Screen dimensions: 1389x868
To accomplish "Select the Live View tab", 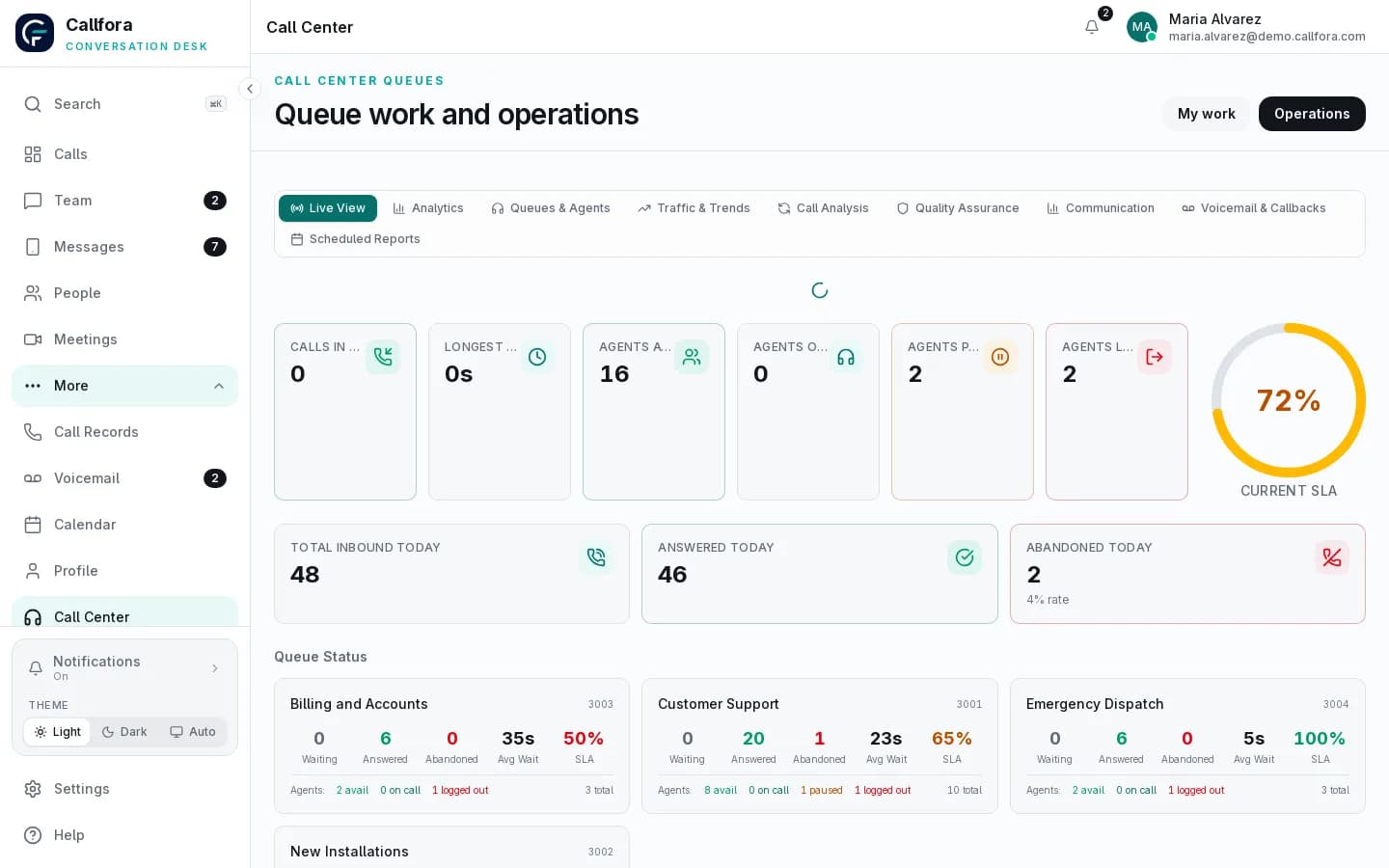I will tap(328, 208).
